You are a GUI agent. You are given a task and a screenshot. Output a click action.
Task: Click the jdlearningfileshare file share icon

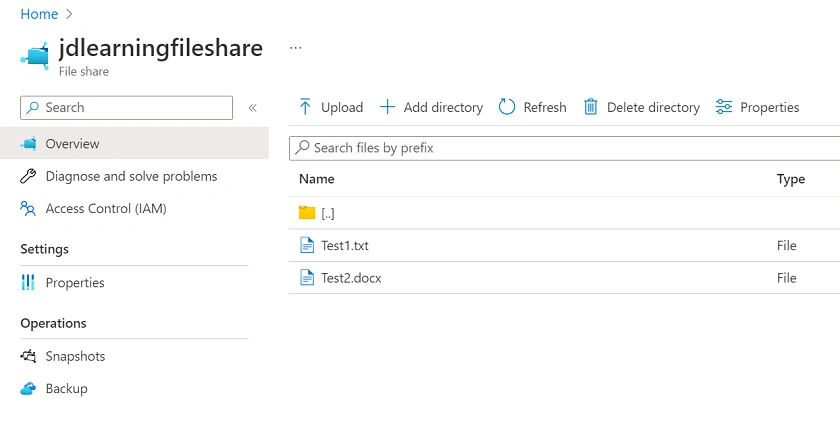coord(35,55)
